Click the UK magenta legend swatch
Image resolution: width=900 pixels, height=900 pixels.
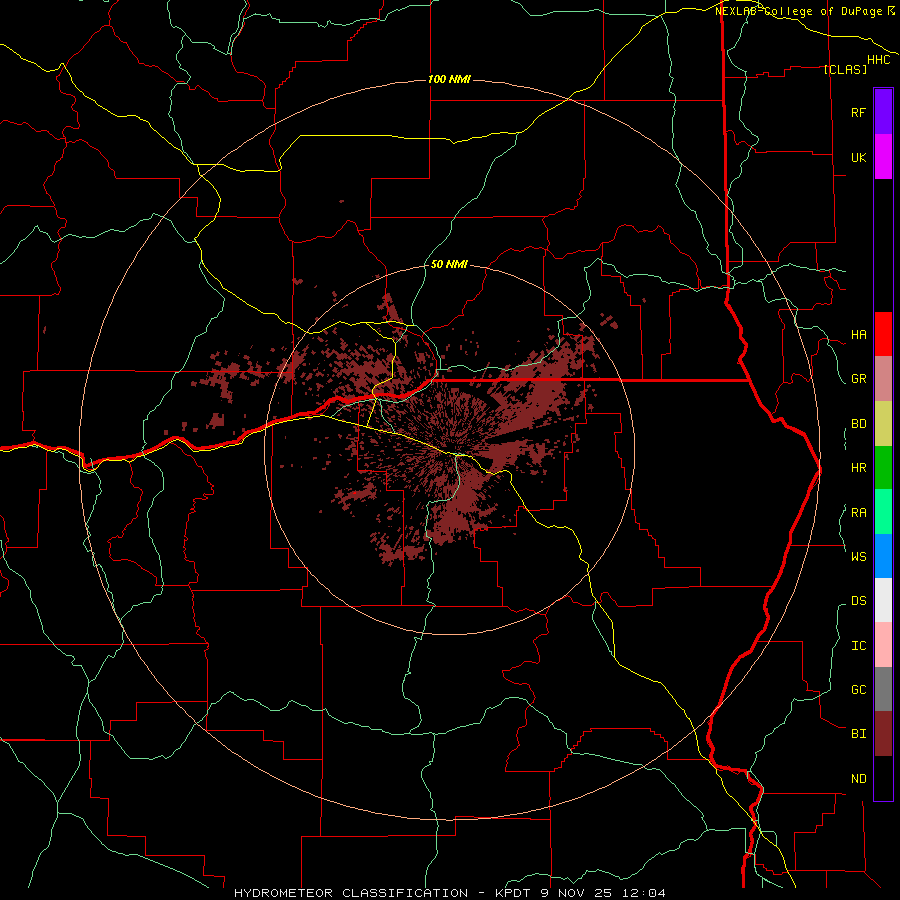pyautogui.click(x=883, y=157)
